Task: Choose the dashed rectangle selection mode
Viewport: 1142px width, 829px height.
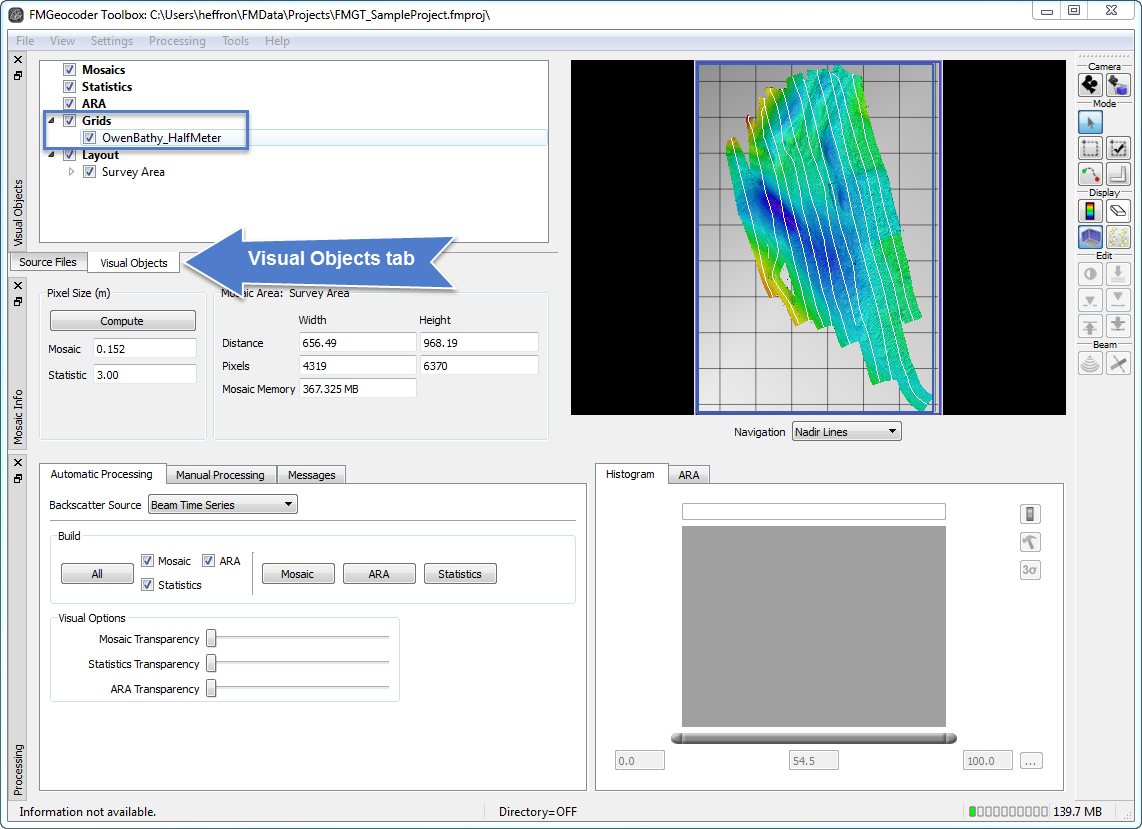Action: (1090, 149)
